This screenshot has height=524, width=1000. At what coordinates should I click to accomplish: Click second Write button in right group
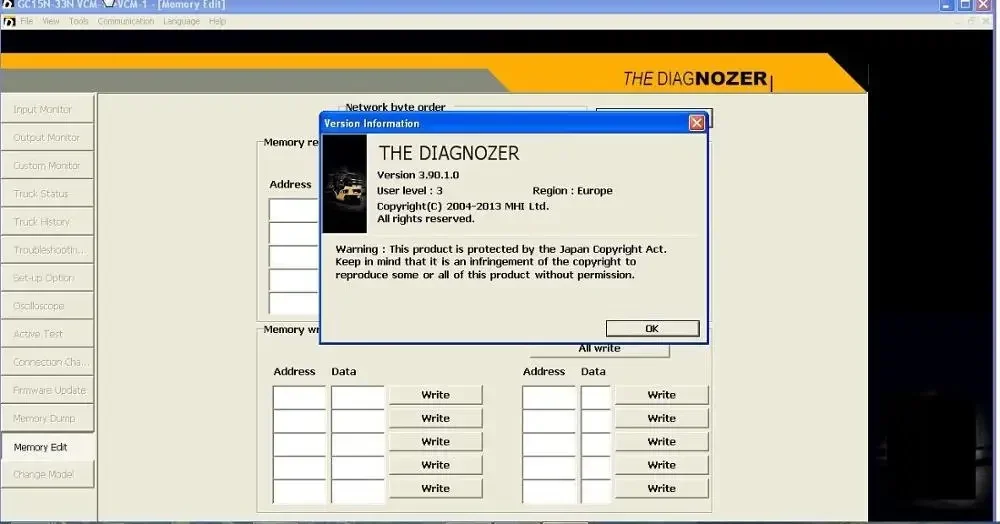[661, 418]
